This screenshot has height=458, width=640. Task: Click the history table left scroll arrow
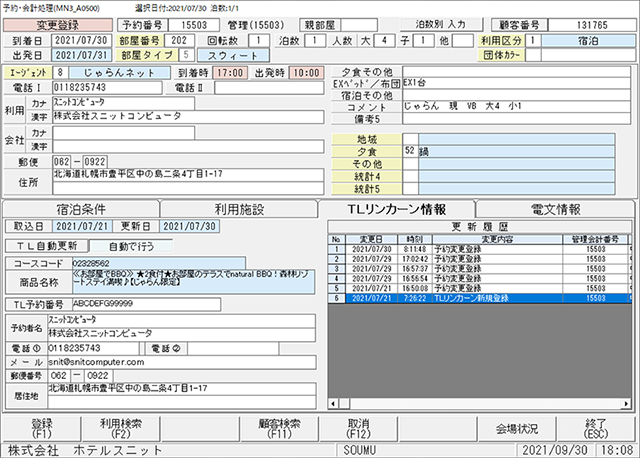tap(333, 404)
